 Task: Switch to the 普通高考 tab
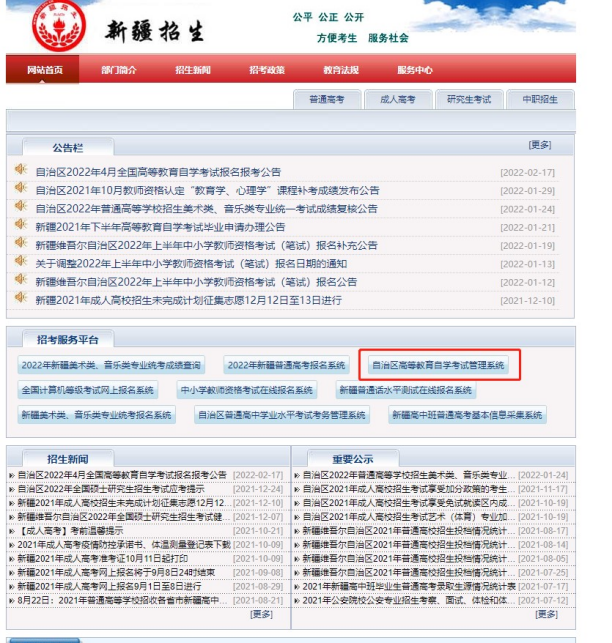point(327,100)
